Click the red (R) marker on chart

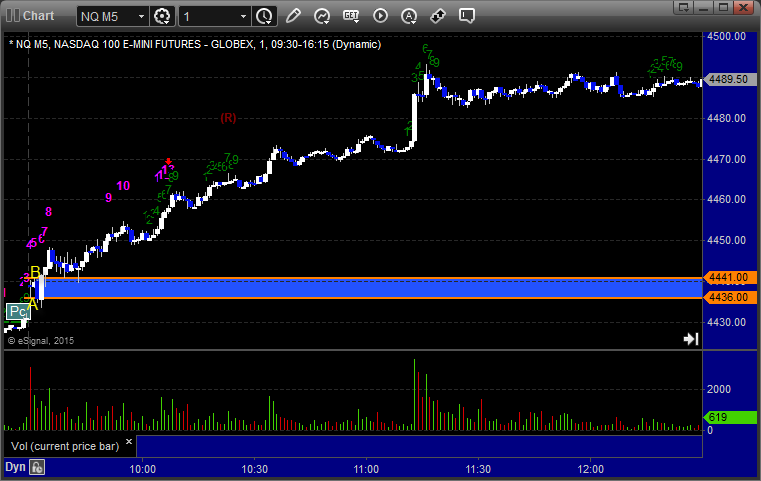click(228, 118)
